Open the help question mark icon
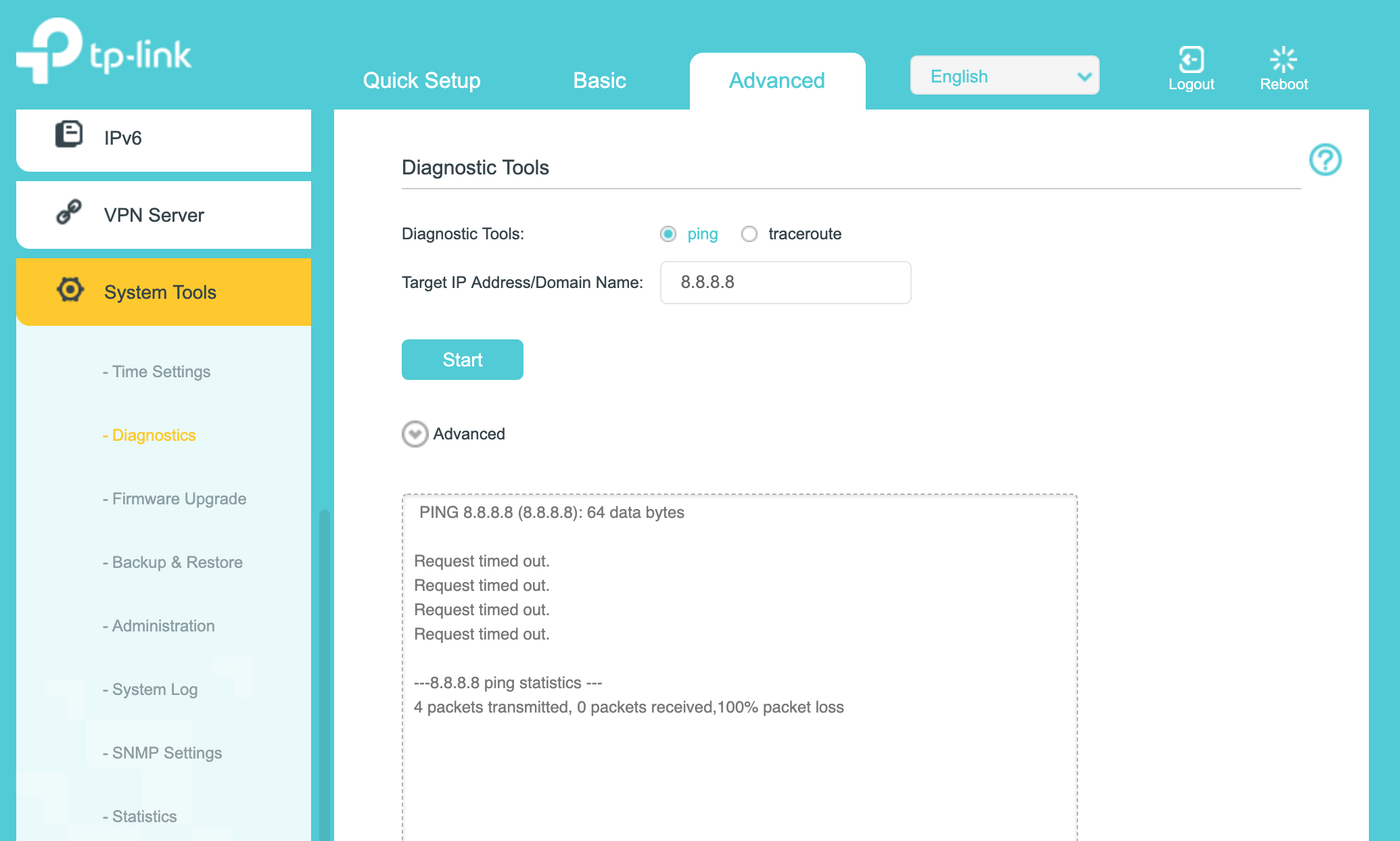The width and height of the screenshot is (1400, 841). click(x=1324, y=160)
